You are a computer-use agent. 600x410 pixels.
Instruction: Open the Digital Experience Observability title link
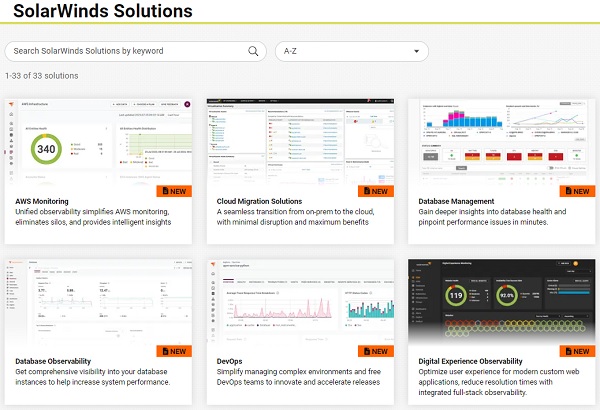click(x=470, y=361)
